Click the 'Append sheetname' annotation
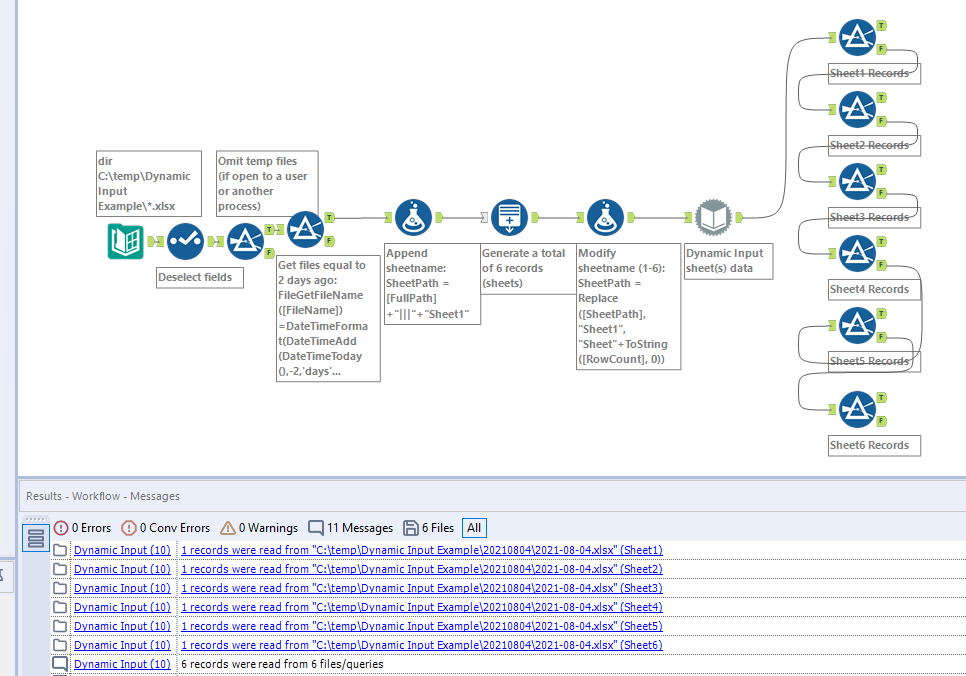 click(x=432, y=283)
